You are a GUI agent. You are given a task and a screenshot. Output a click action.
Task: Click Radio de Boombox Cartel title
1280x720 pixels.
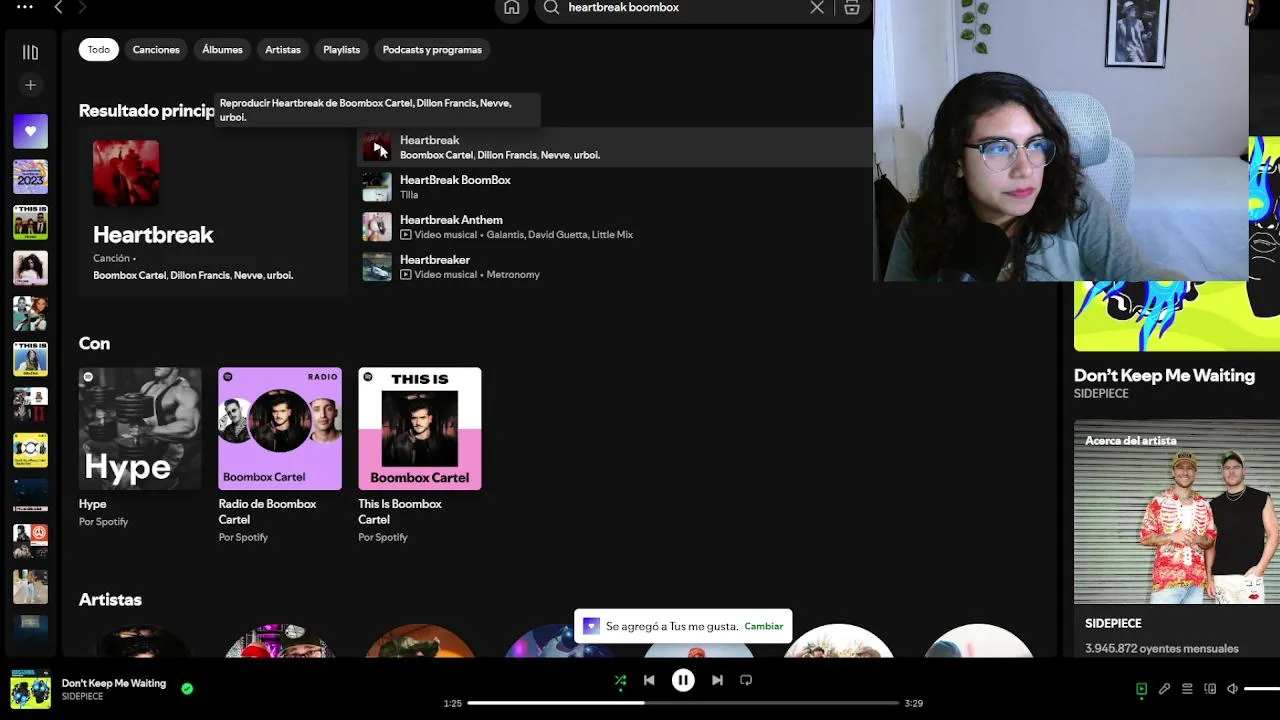click(x=267, y=512)
